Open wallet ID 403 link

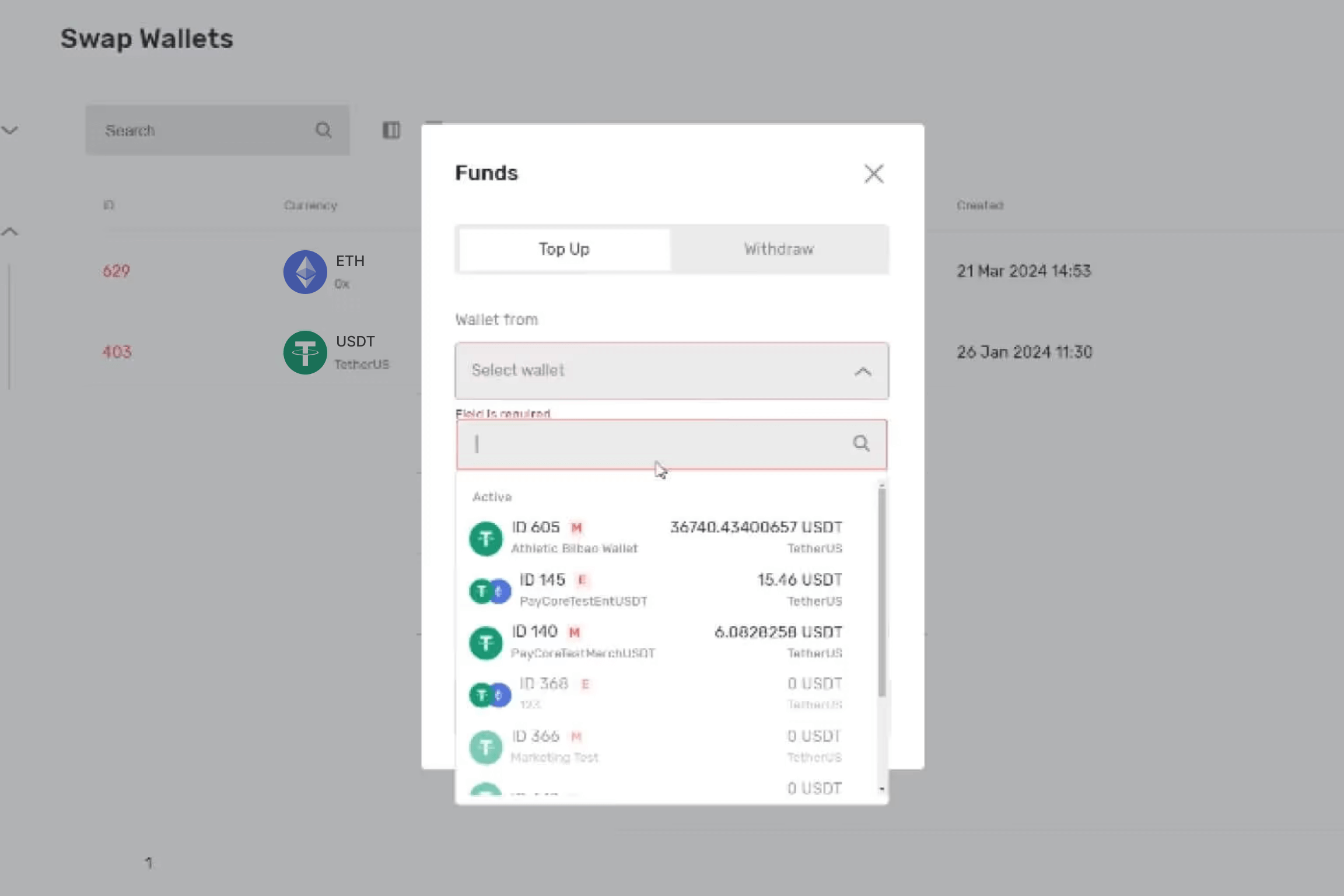tap(117, 352)
